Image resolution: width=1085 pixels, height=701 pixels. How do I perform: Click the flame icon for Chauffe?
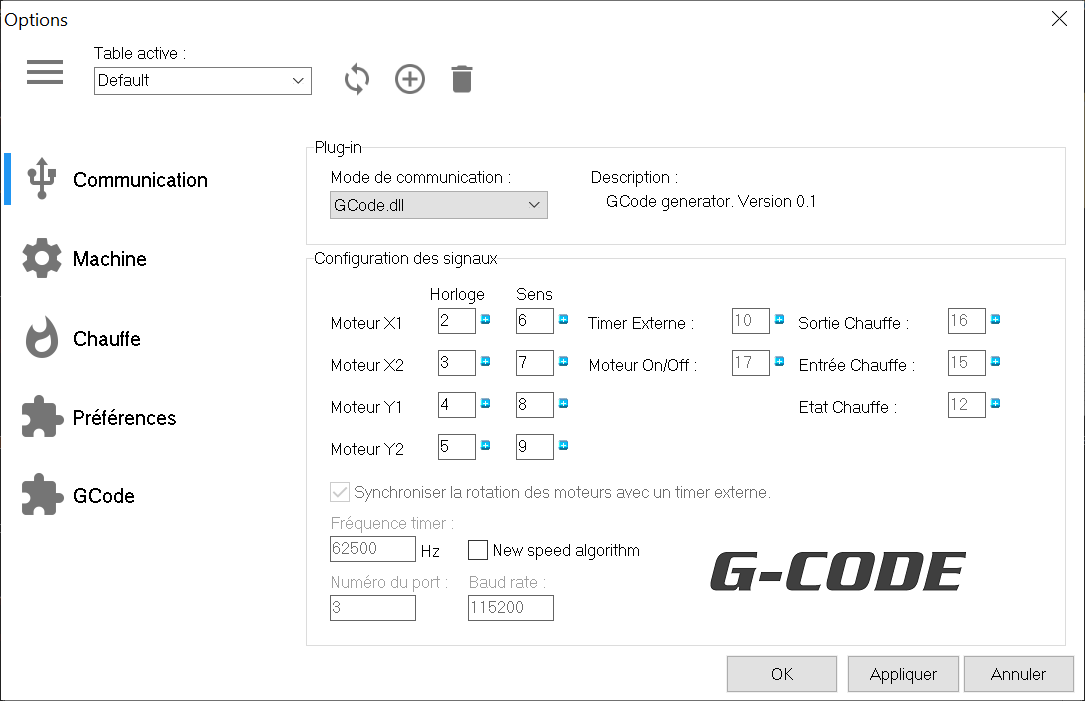[x=42, y=338]
